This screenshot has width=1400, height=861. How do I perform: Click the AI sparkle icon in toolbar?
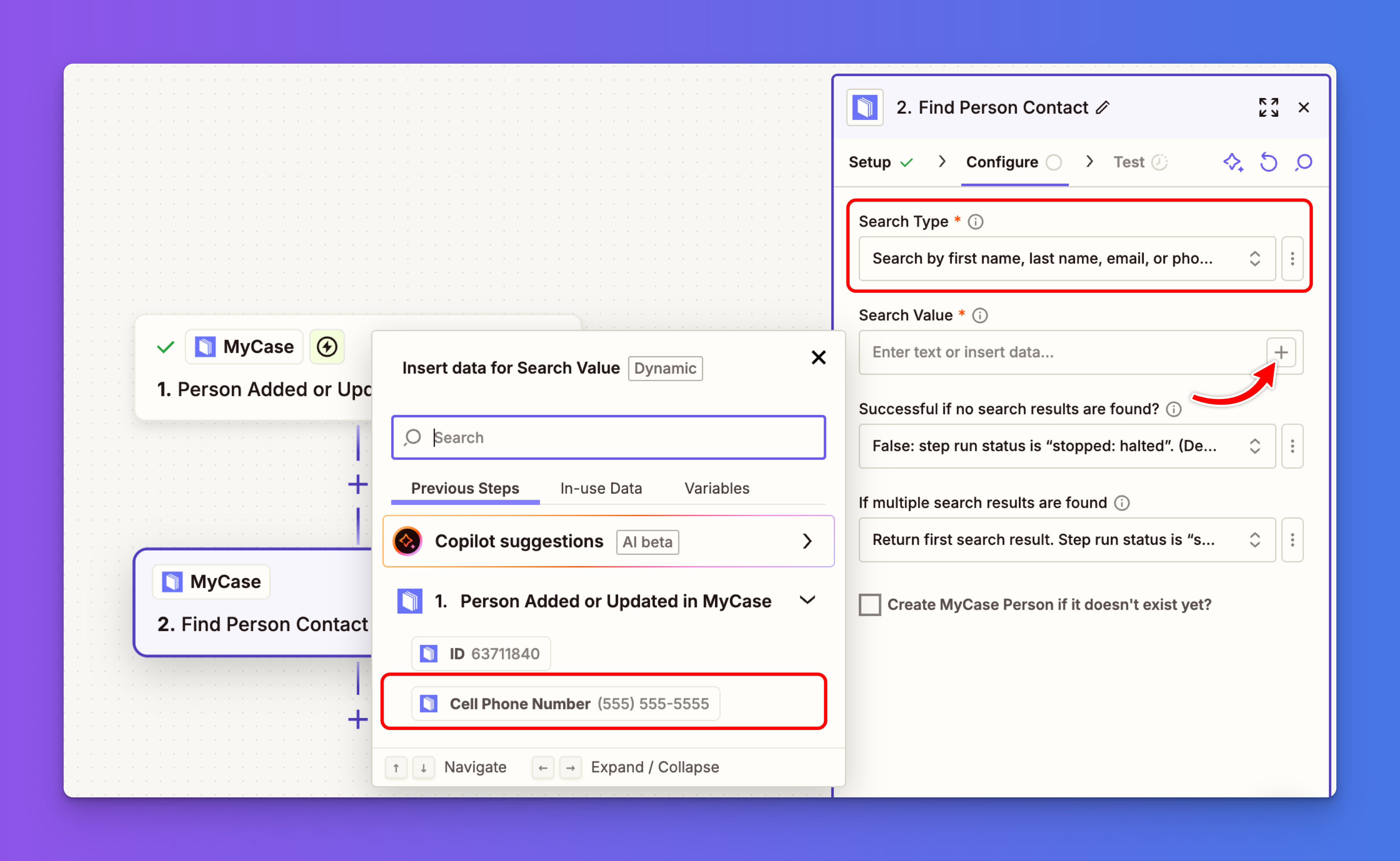click(1233, 162)
